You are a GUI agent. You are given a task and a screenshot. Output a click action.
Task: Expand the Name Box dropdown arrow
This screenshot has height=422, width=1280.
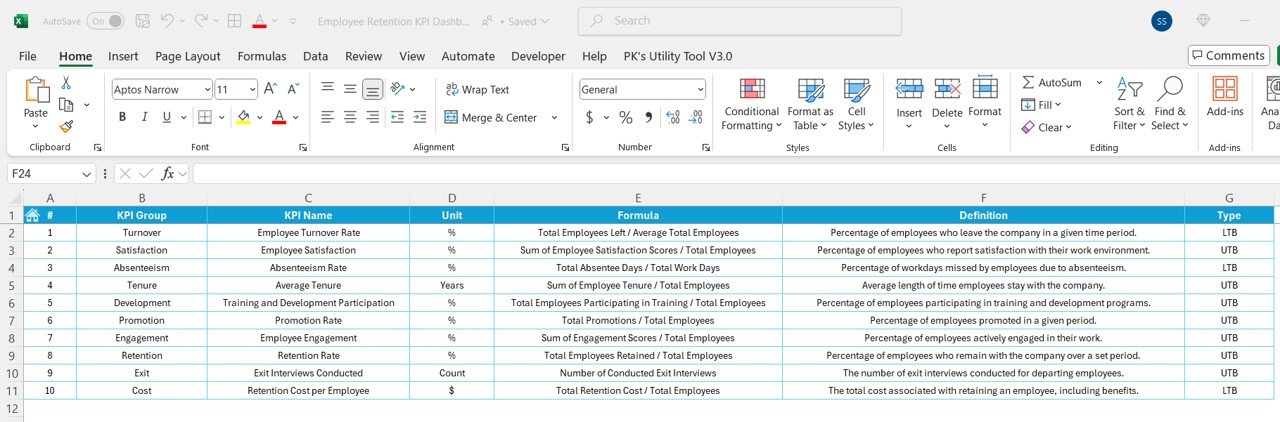tap(88, 173)
